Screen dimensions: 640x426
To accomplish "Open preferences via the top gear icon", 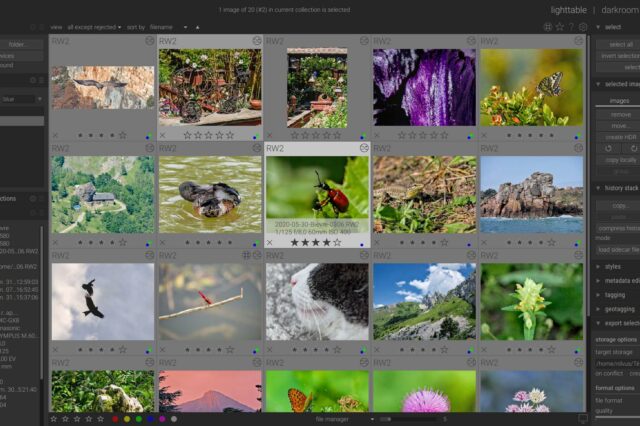I will tap(583, 27).
